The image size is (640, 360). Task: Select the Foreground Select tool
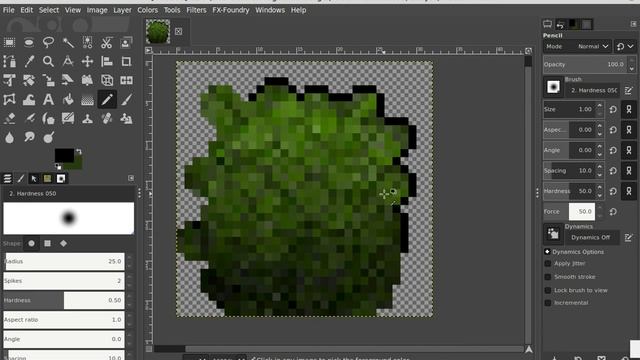pos(126,42)
